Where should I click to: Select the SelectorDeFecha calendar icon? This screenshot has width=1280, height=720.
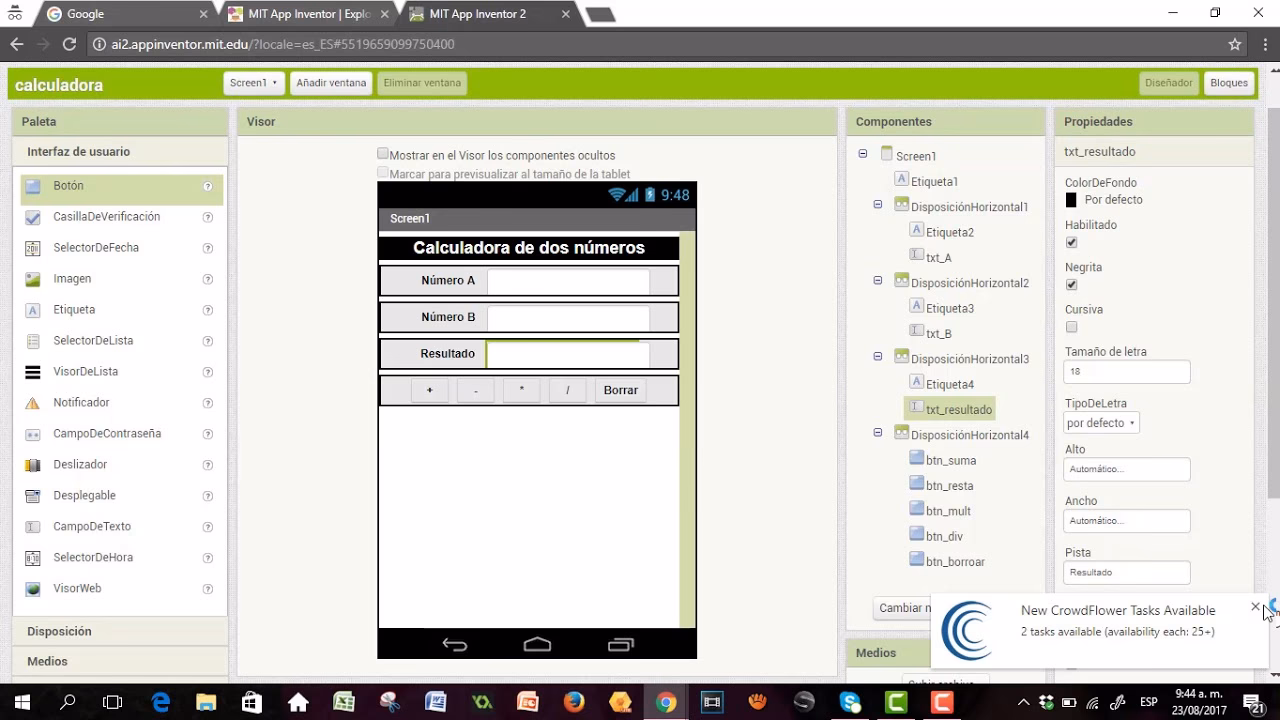point(33,248)
